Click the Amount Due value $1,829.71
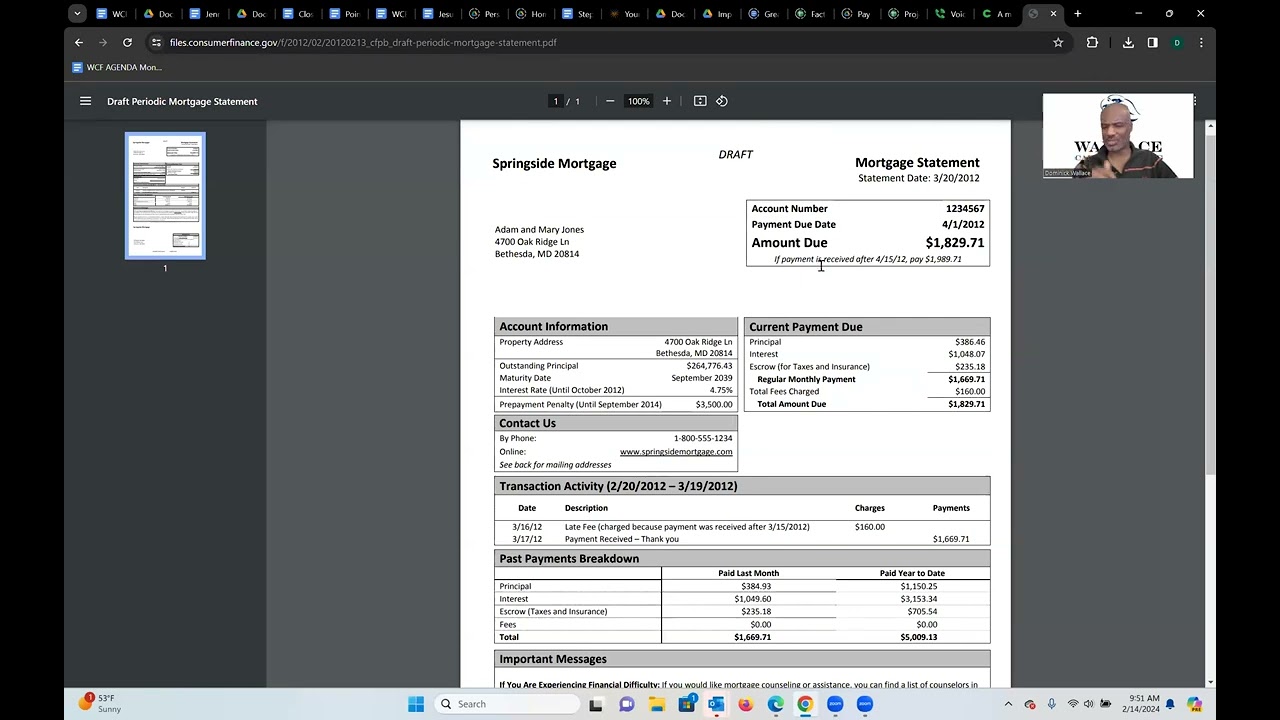Screen dimensions: 1280x720 tap(955, 243)
